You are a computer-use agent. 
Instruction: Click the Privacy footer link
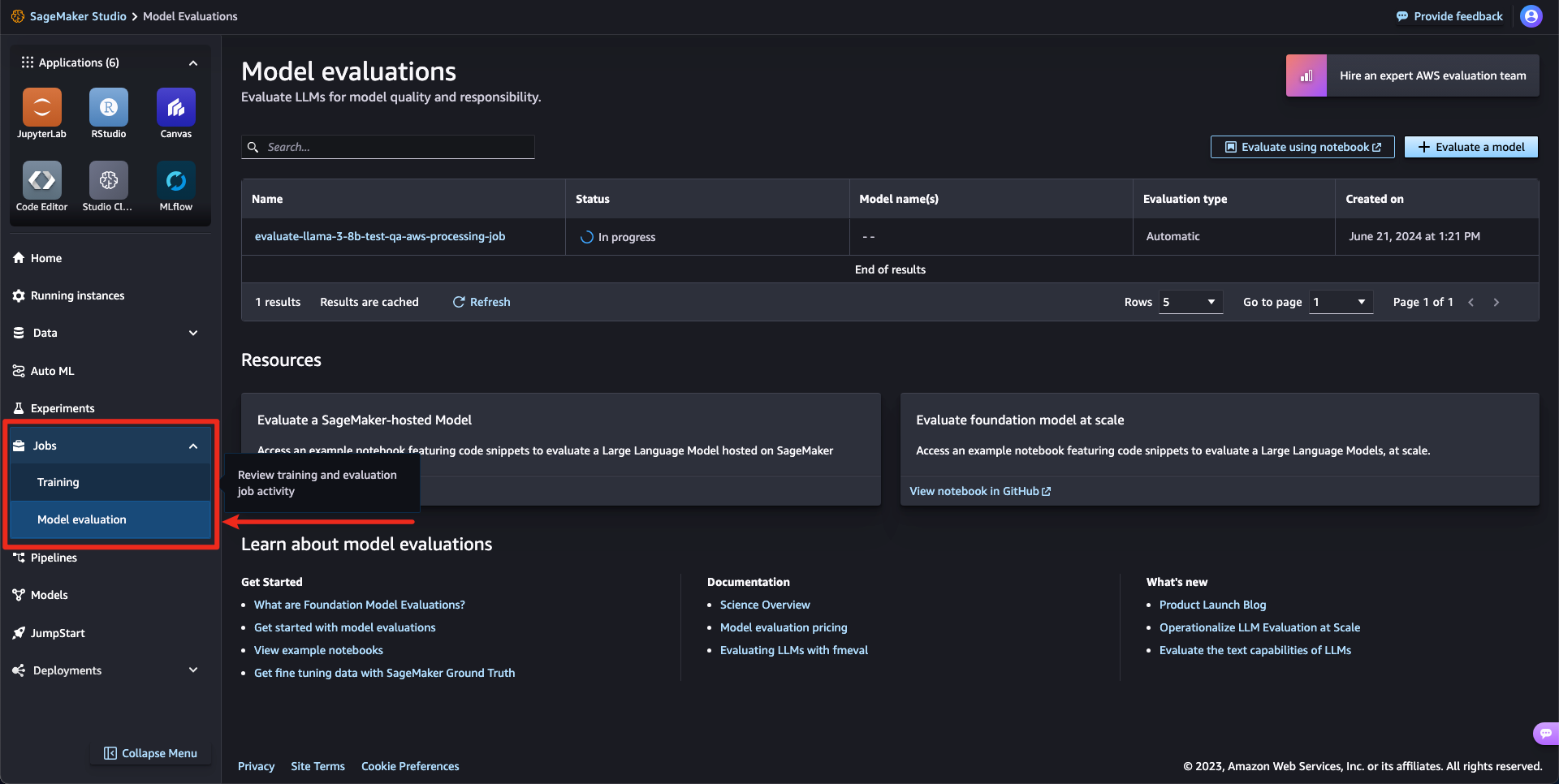[256, 766]
